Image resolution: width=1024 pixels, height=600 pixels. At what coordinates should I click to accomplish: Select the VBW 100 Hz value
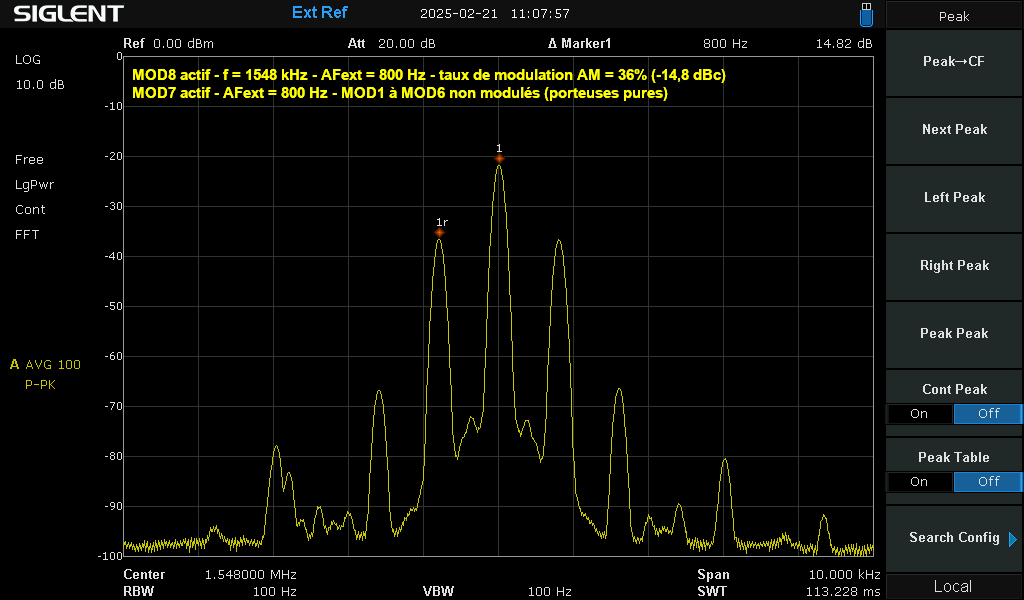point(549,592)
